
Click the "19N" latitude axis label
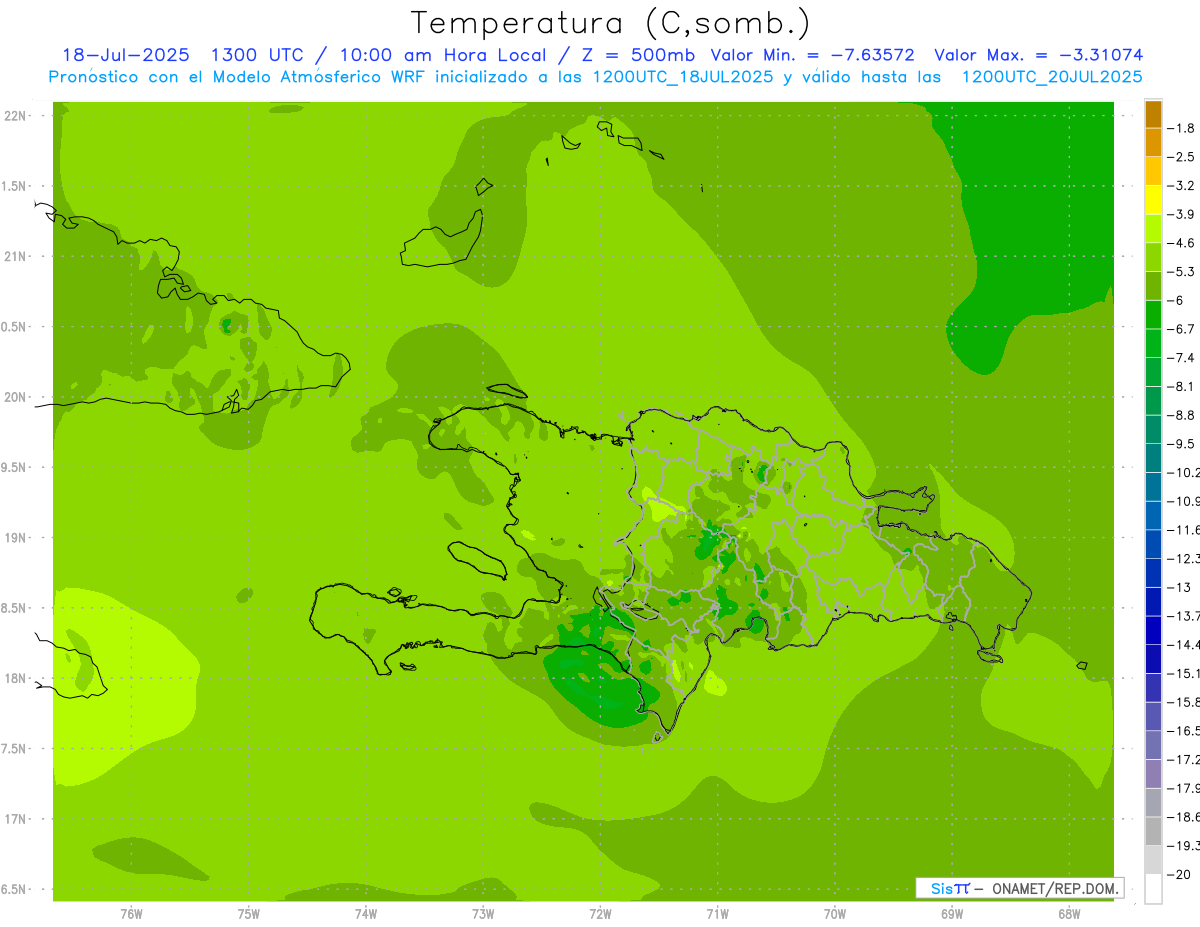(17, 538)
